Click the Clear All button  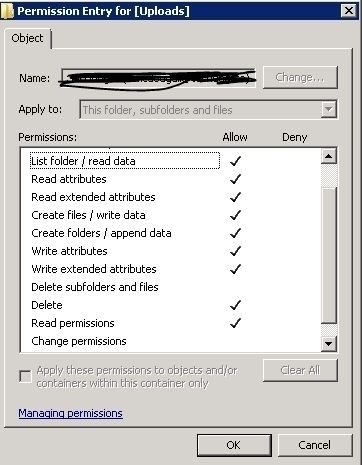pyautogui.click(x=300, y=370)
